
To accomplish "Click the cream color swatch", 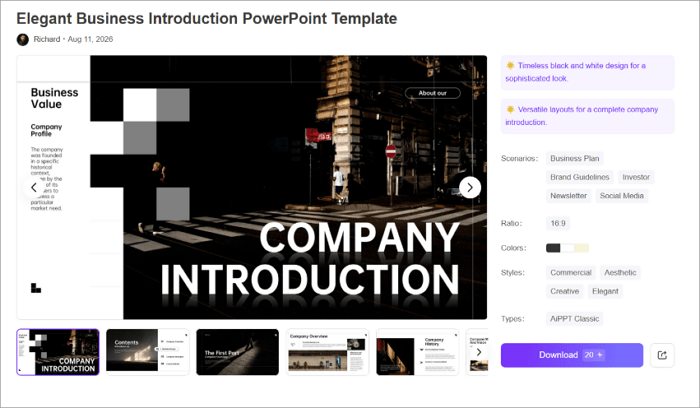I will pos(582,248).
